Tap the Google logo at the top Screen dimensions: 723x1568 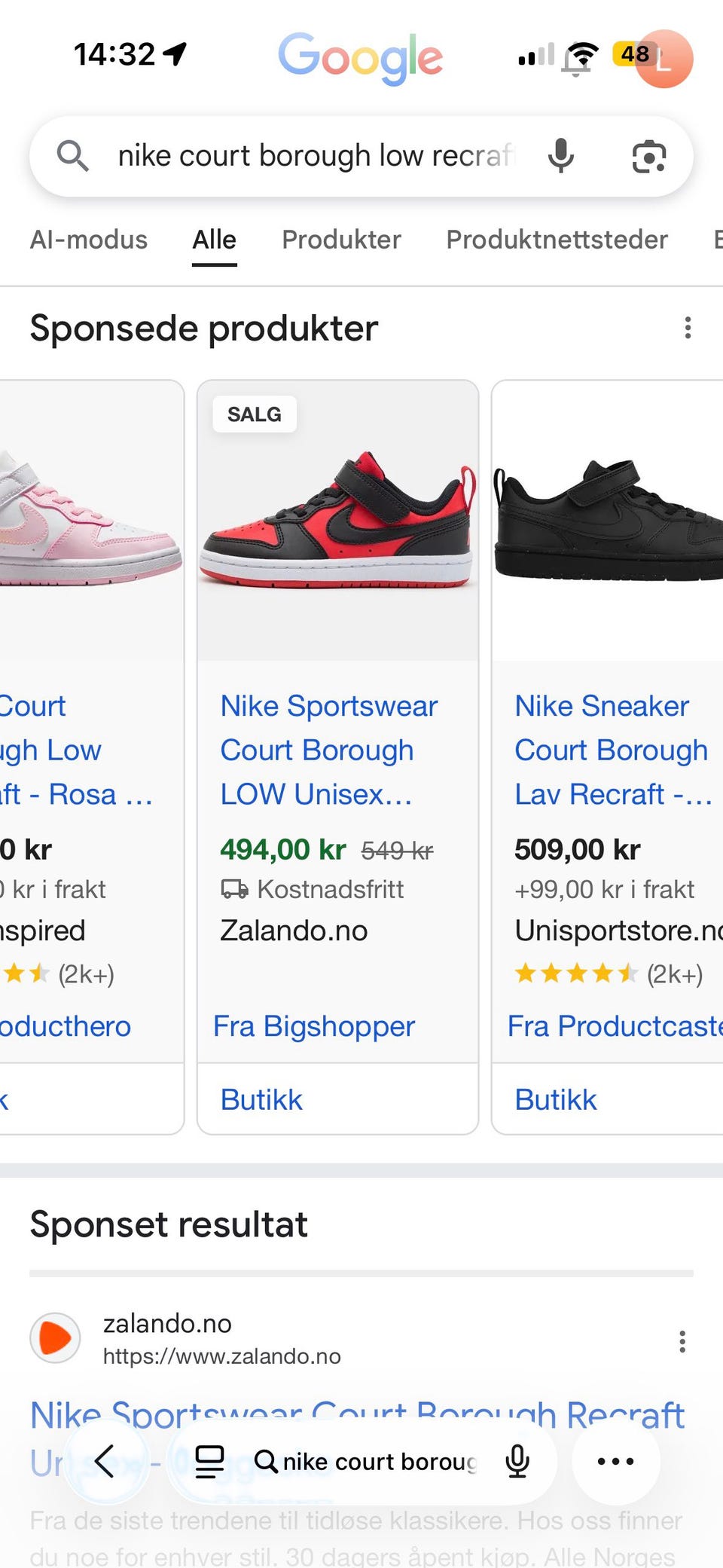(360, 57)
